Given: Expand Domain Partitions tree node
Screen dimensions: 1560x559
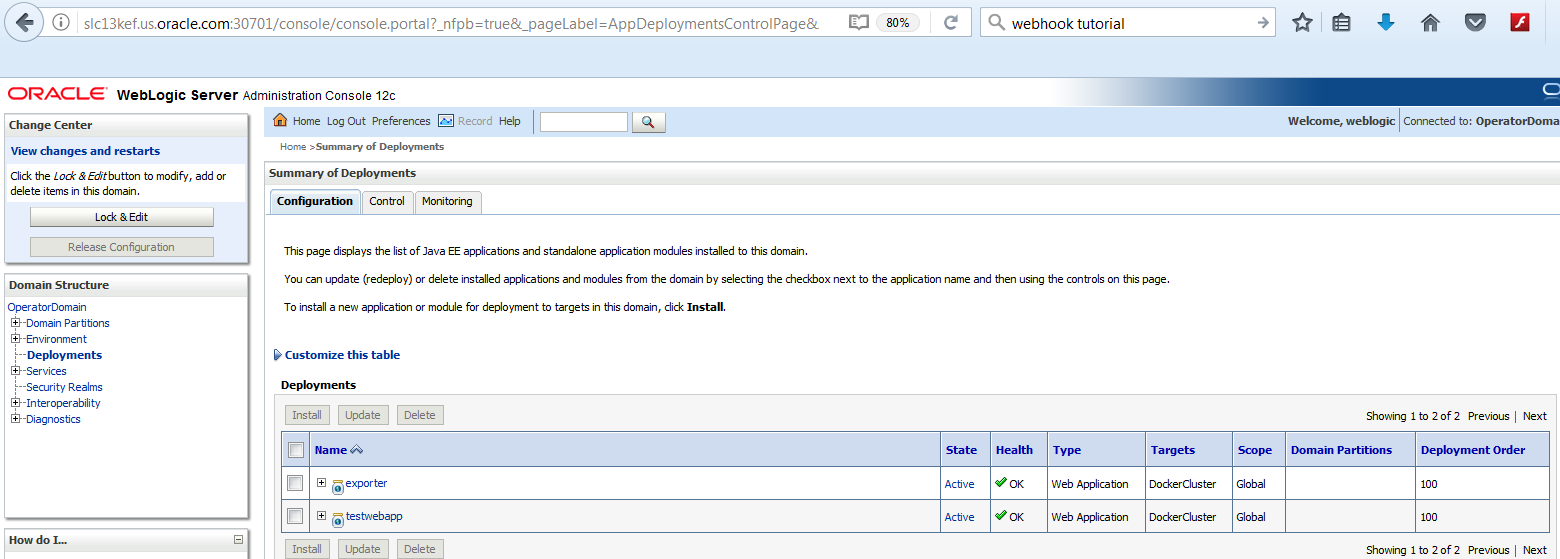Looking at the screenshot, I should click(x=16, y=323).
